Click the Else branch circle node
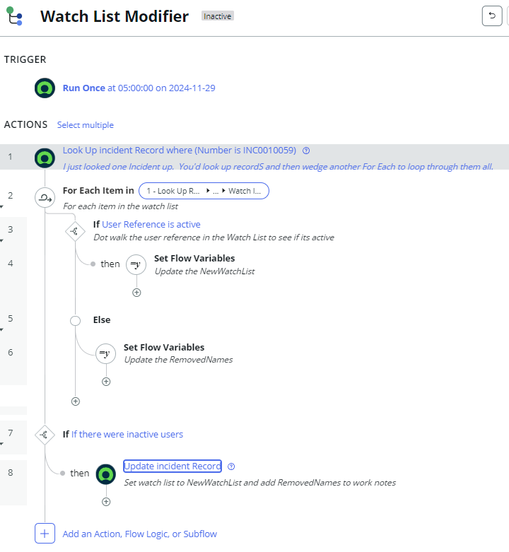The height and width of the screenshot is (552, 509). 75,321
